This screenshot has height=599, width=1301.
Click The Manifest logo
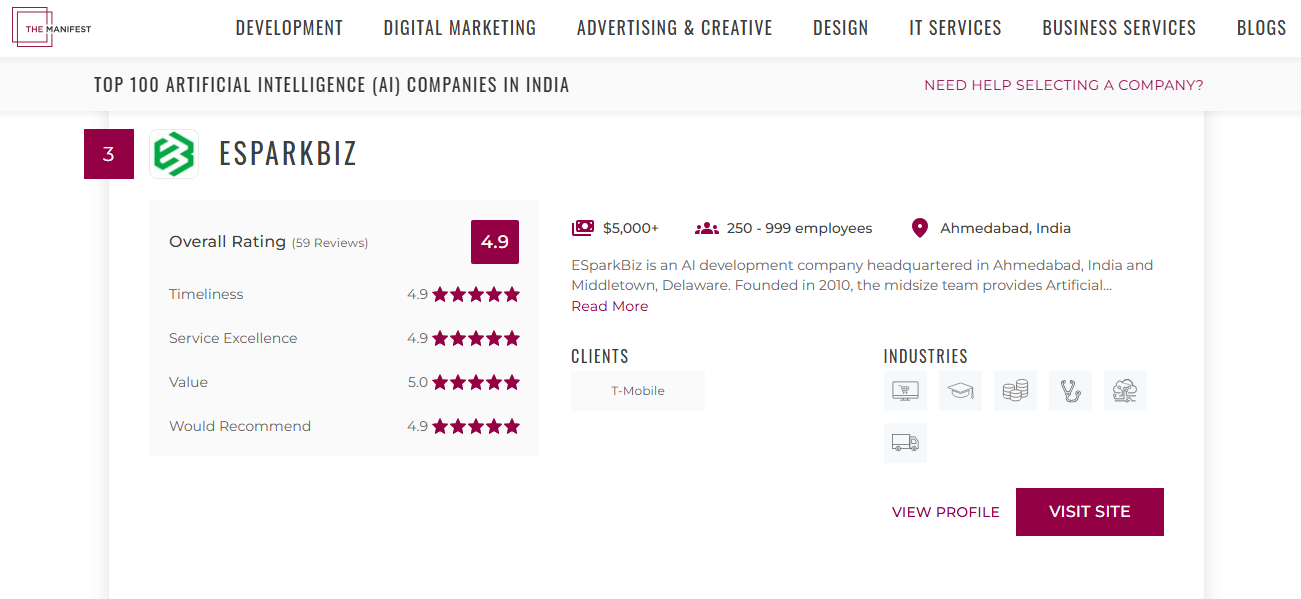[52, 28]
